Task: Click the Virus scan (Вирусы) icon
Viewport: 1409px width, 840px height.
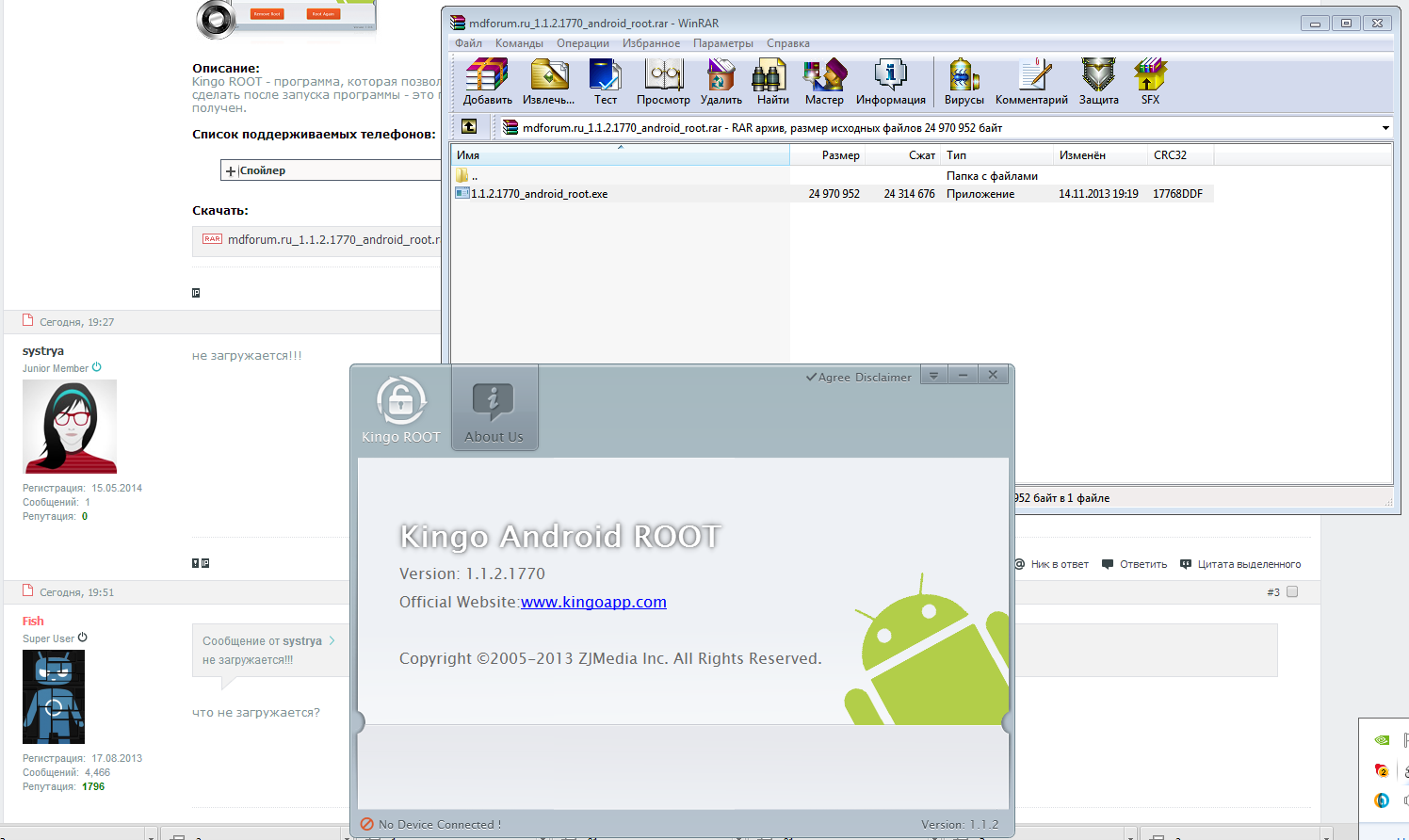Action: coord(964,81)
